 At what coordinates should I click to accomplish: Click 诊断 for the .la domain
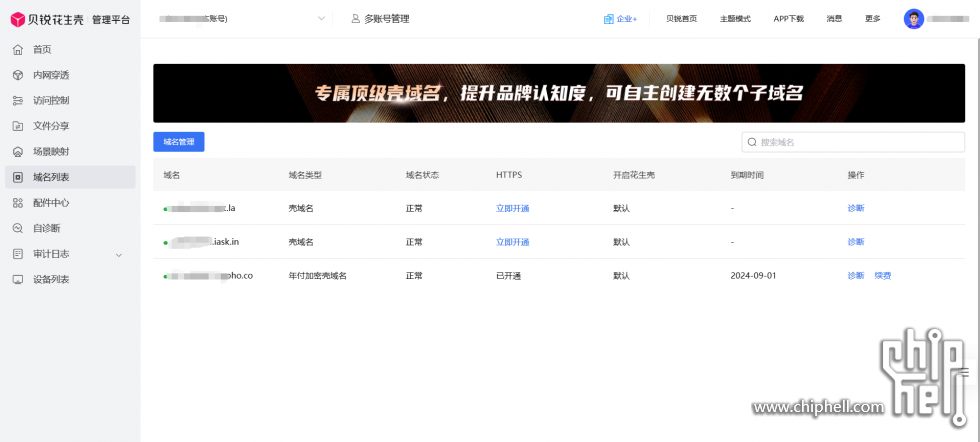[856, 208]
